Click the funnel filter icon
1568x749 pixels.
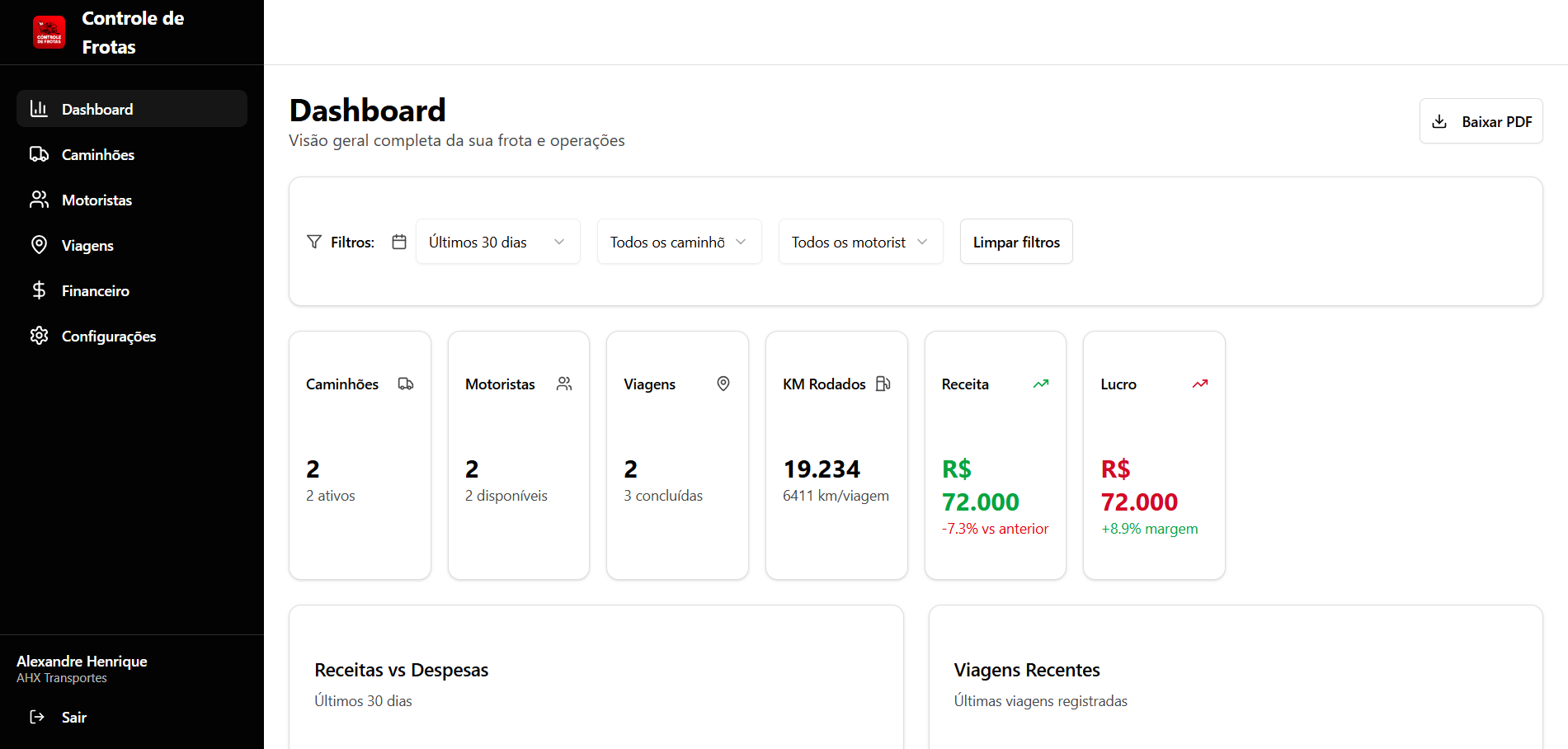[314, 242]
